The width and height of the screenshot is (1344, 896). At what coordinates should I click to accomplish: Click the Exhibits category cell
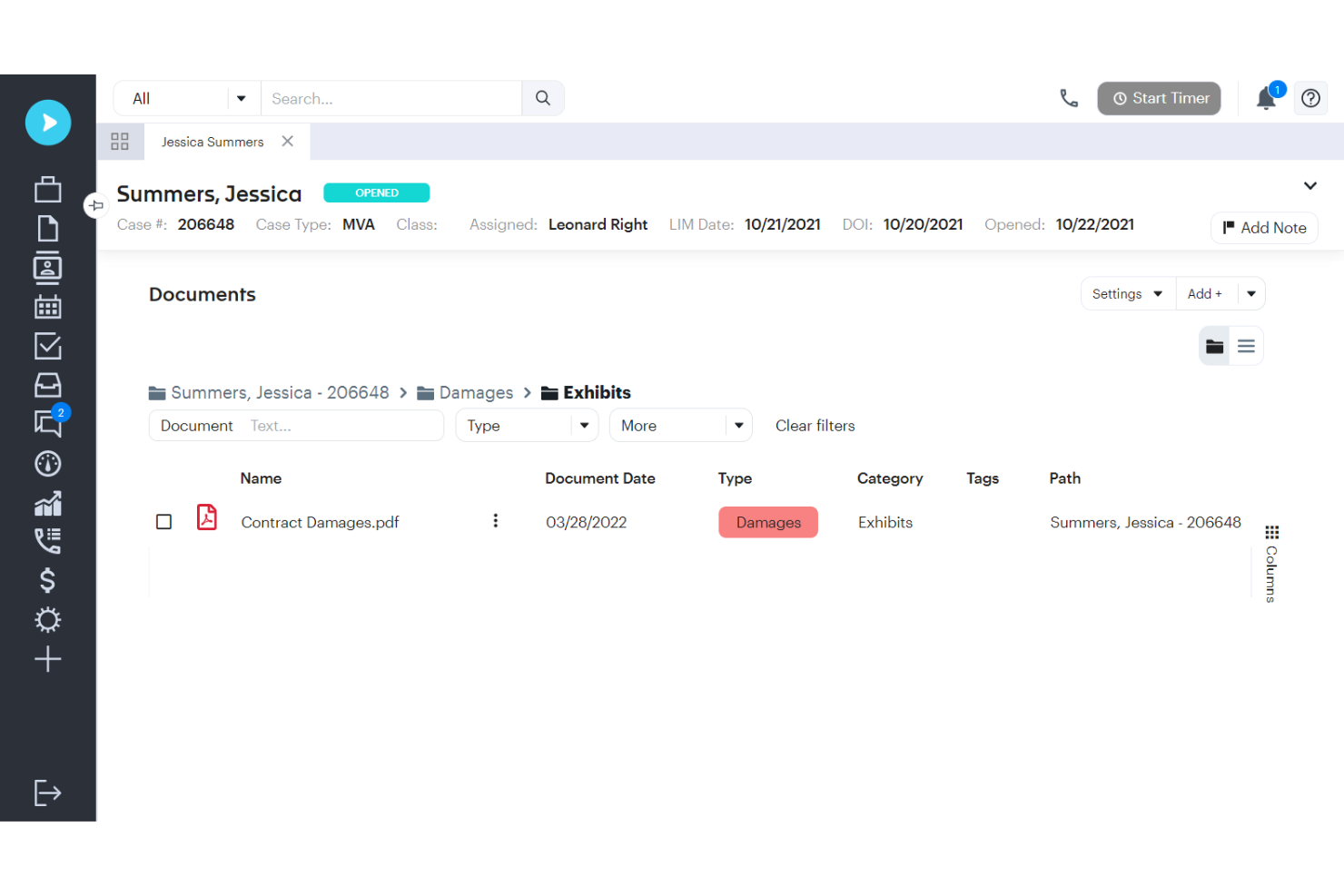[x=884, y=522]
